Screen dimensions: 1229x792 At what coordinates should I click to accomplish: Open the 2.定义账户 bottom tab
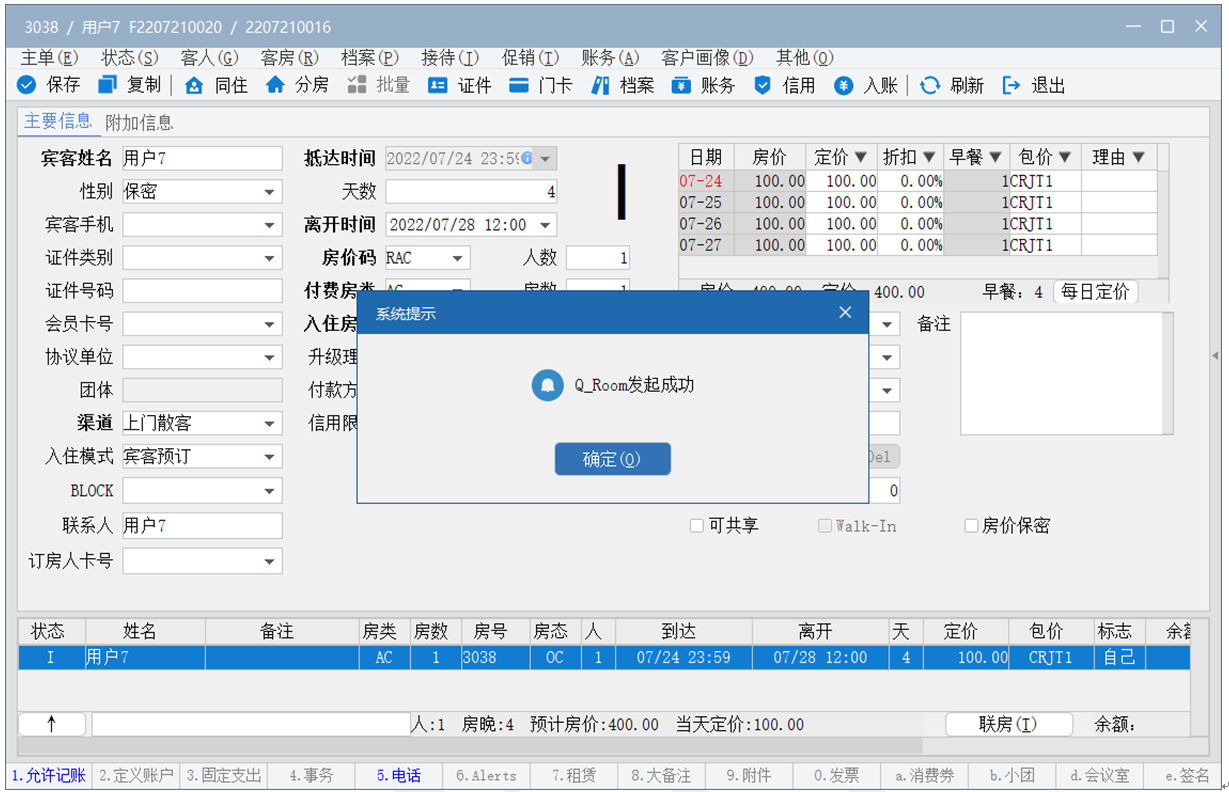[136, 775]
